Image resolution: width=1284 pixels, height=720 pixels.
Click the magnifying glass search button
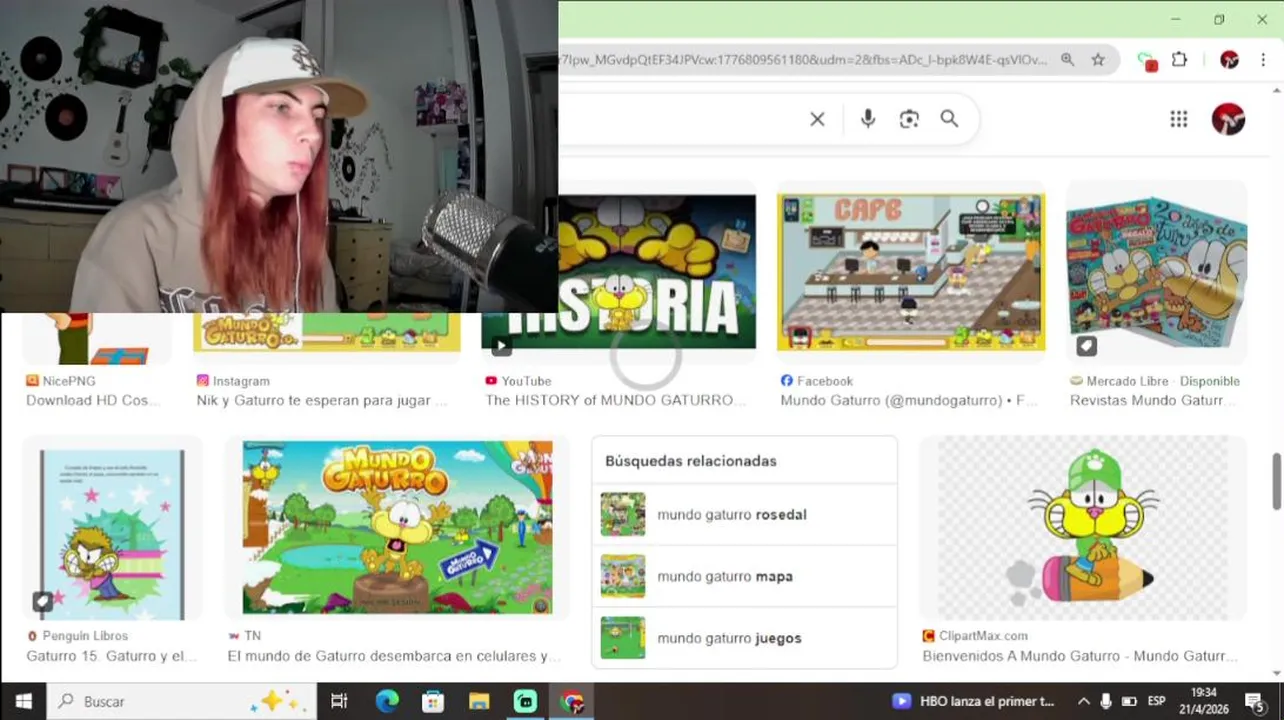[x=949, y=119]
